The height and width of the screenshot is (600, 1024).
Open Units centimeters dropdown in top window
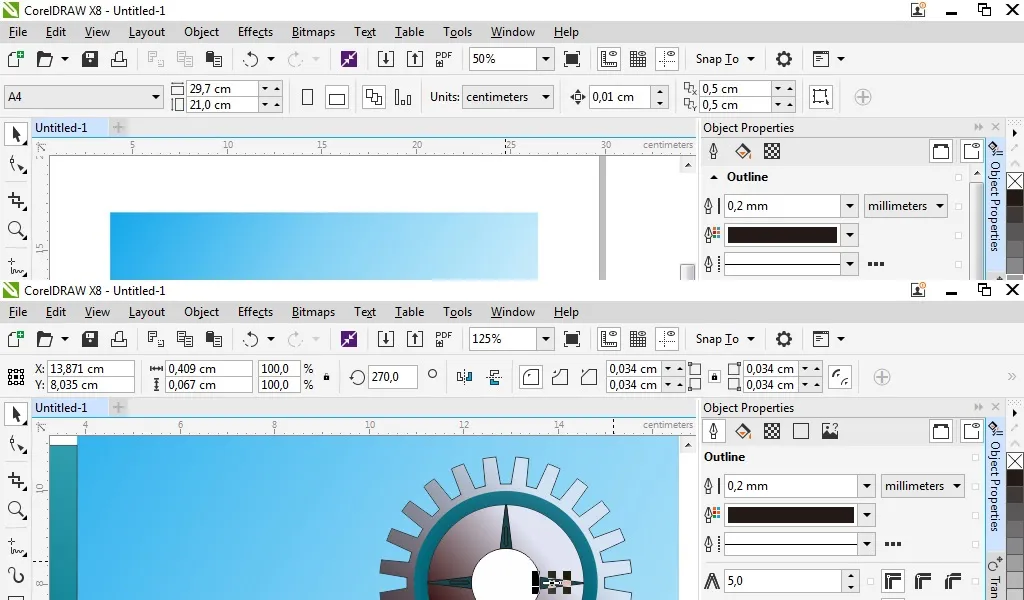coord(546,97)
